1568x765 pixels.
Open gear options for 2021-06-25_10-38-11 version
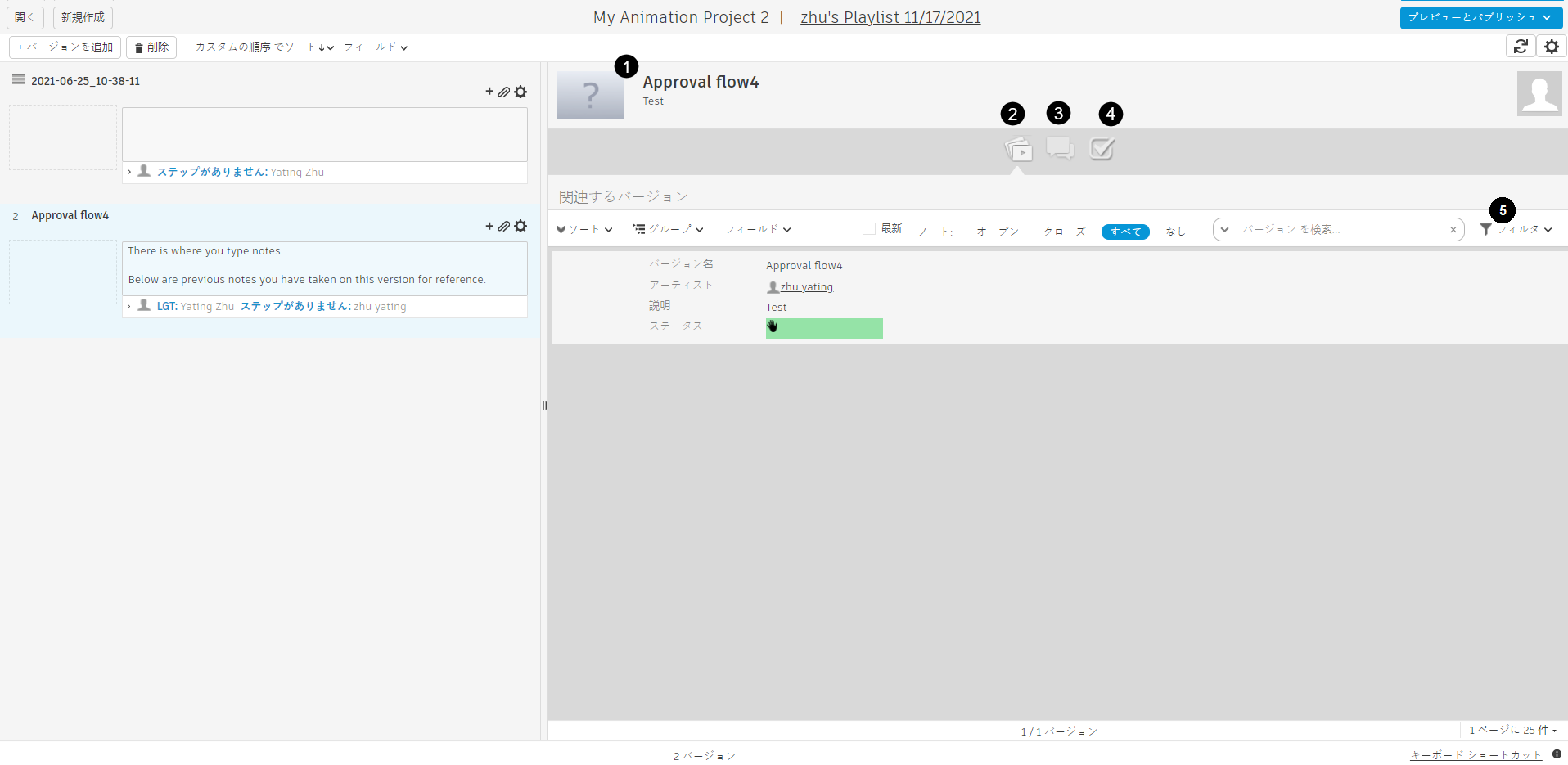520,92
